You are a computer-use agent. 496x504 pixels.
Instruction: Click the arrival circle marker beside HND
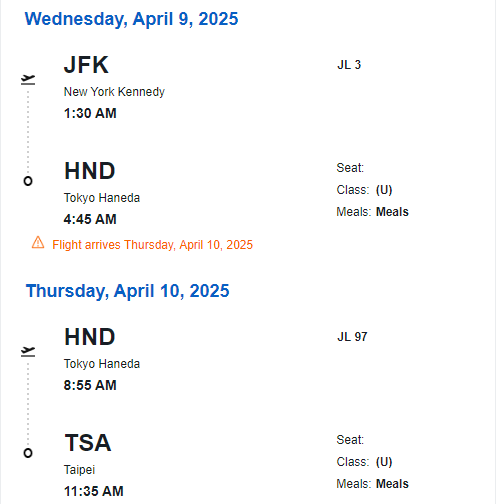[x=28, y=181]
